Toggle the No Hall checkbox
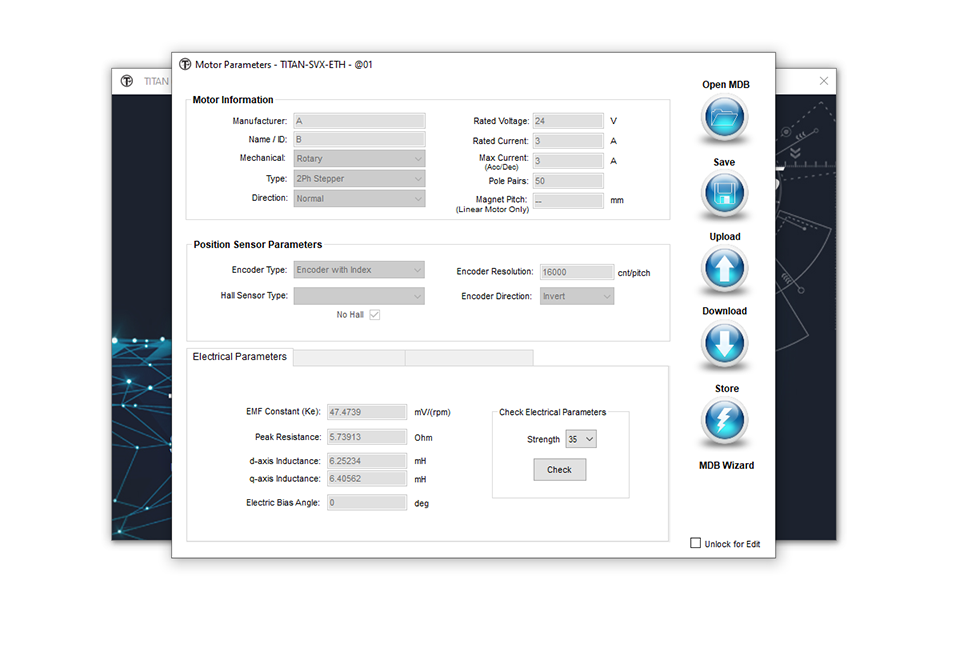 (375, 315)
